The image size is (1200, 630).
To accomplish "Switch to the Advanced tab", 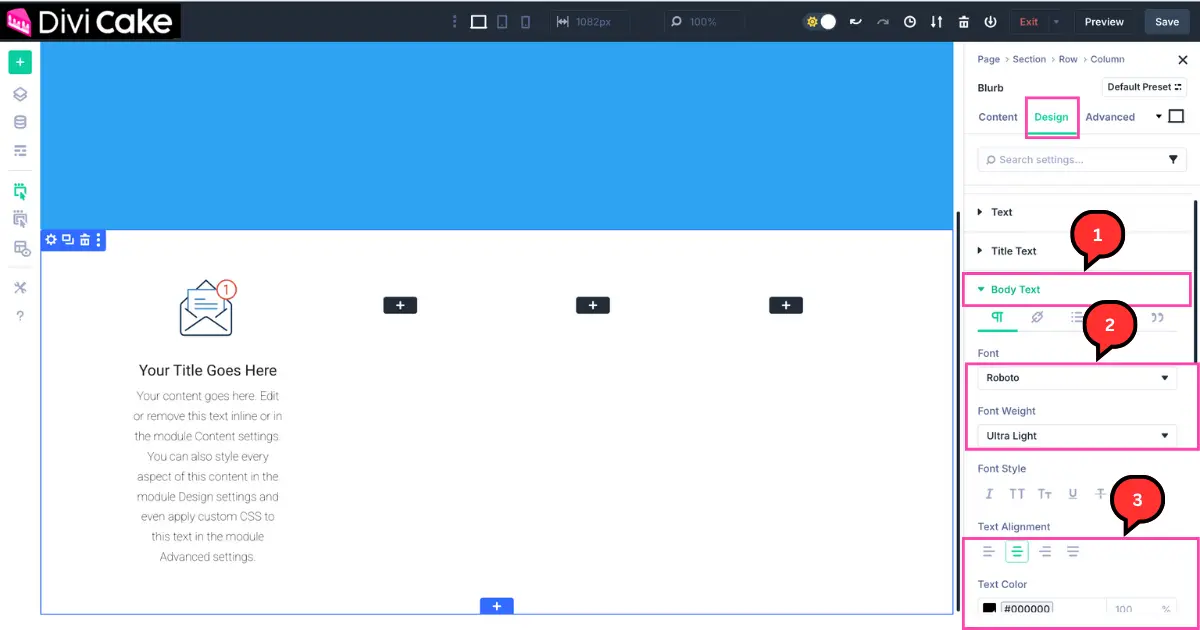I will 1110,117.
